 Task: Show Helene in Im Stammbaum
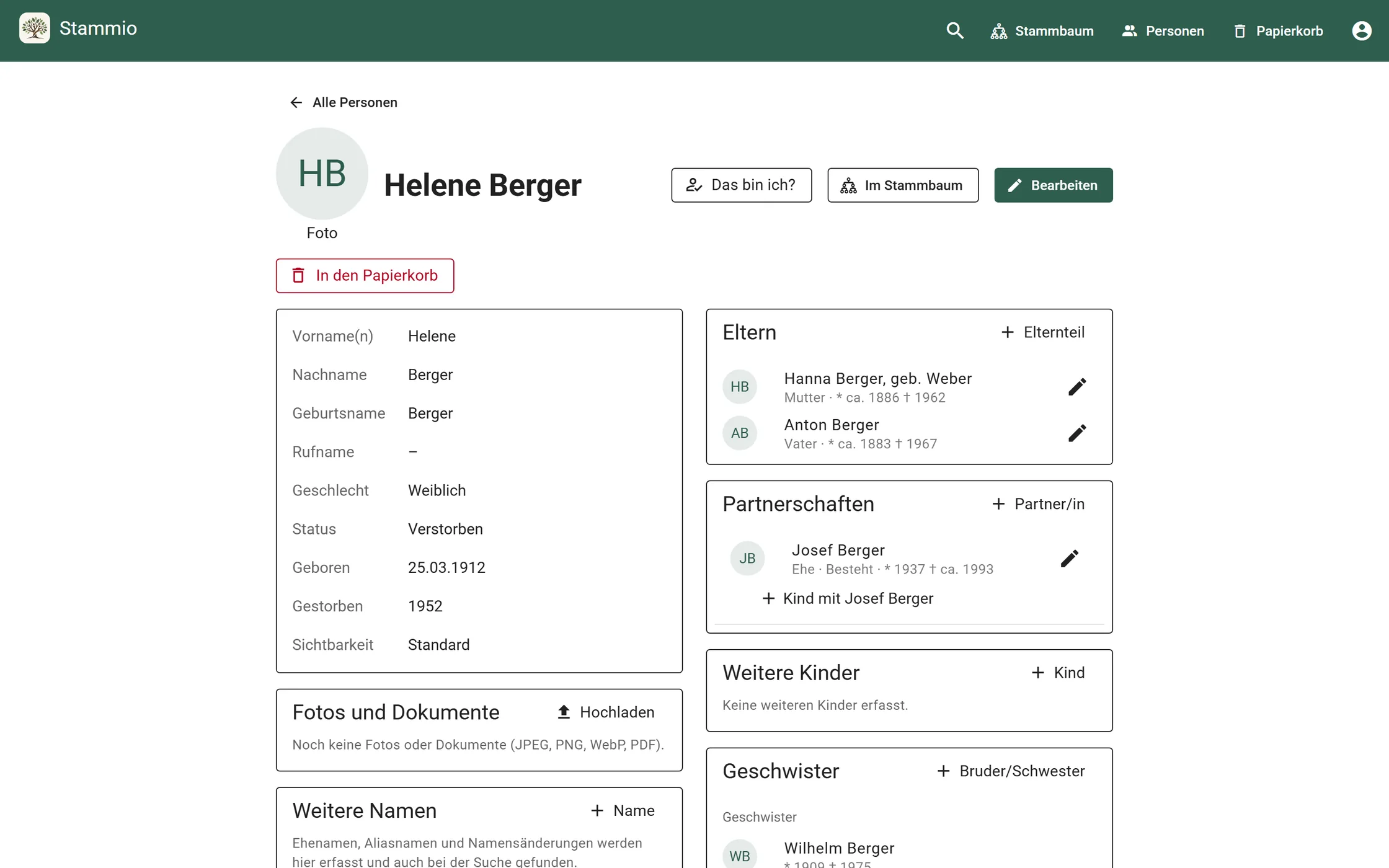pos(903,185)
